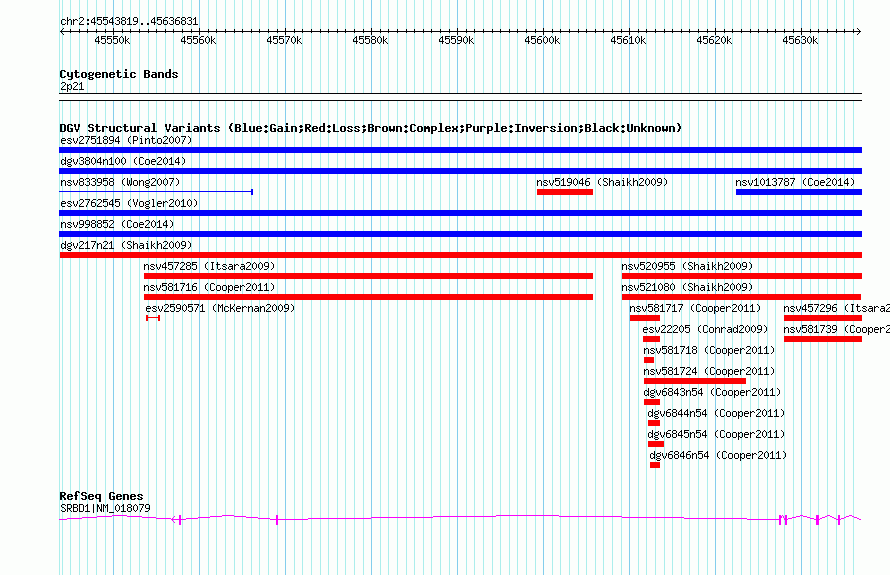Open variant esv2751894 (Pinto2007) label
This screenshot has width=890, height=575.
click(x=126, y=140)
